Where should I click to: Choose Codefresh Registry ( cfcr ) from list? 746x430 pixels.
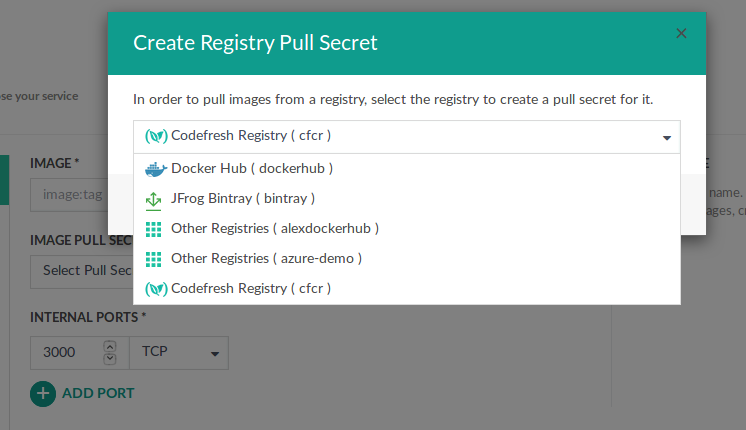pyautogui.click(x=251, y=288)
